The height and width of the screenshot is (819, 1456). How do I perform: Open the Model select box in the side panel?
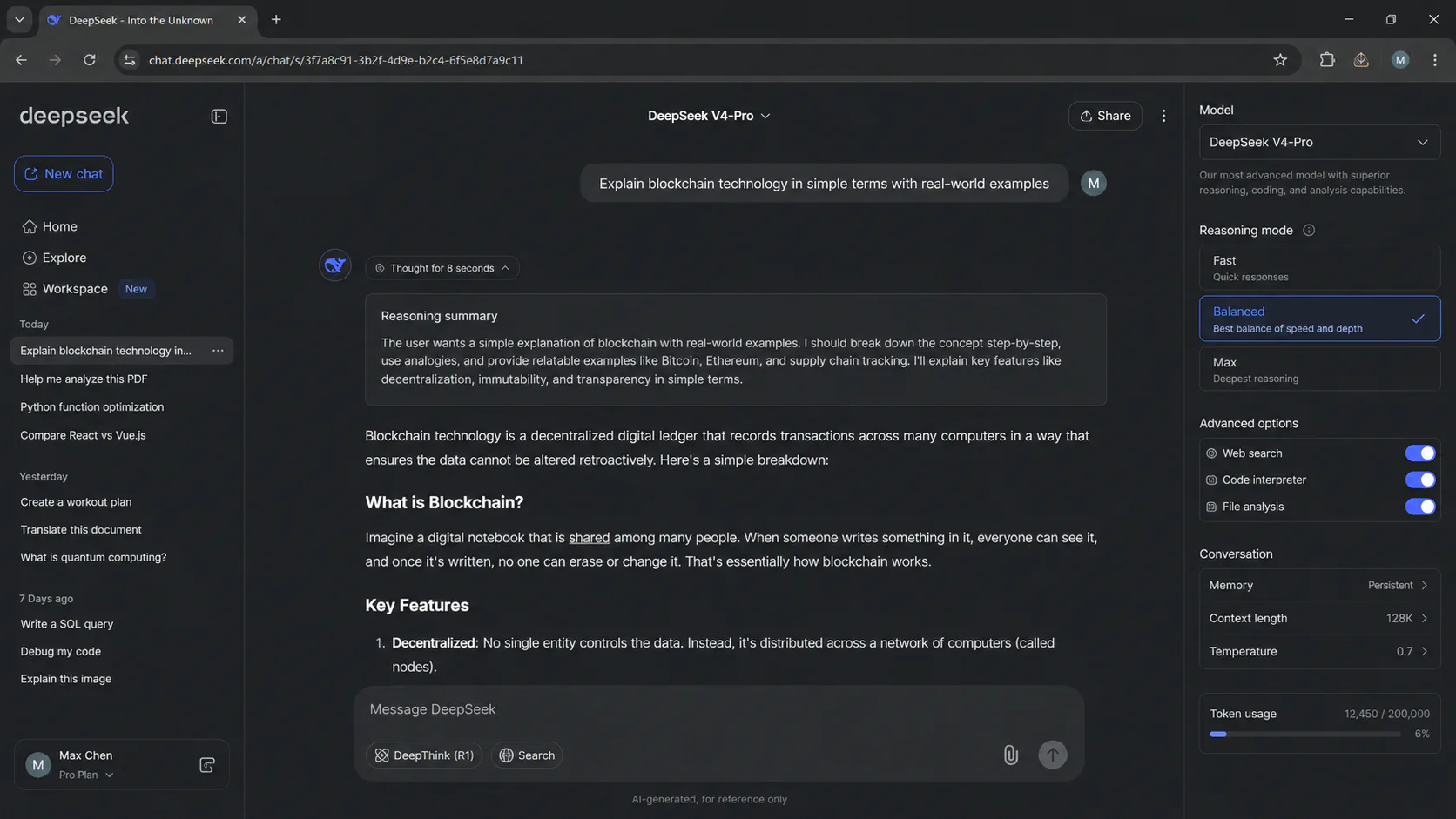[1319, 143]
